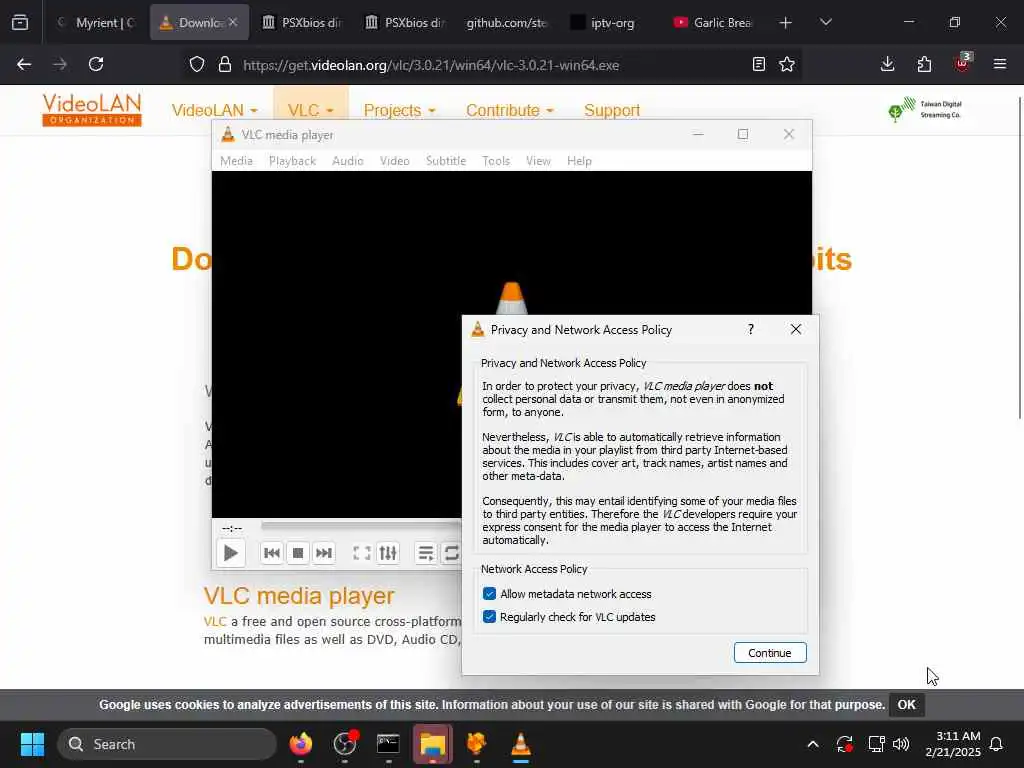Click the taskbar Search box
The width and height of the screenshot is (1024, 768).
tap(167, 744)
